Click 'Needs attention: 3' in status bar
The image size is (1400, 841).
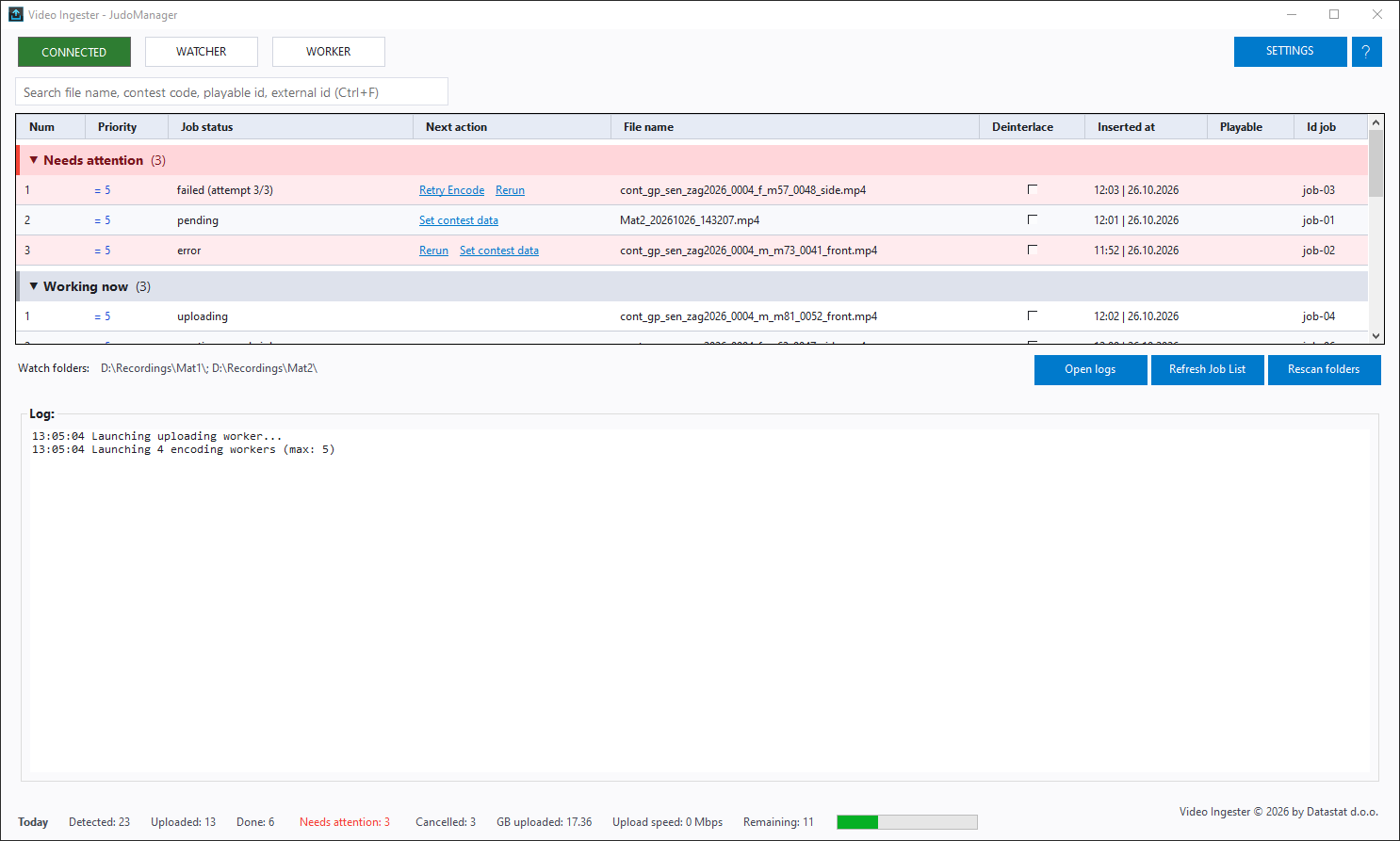(345, 822)
